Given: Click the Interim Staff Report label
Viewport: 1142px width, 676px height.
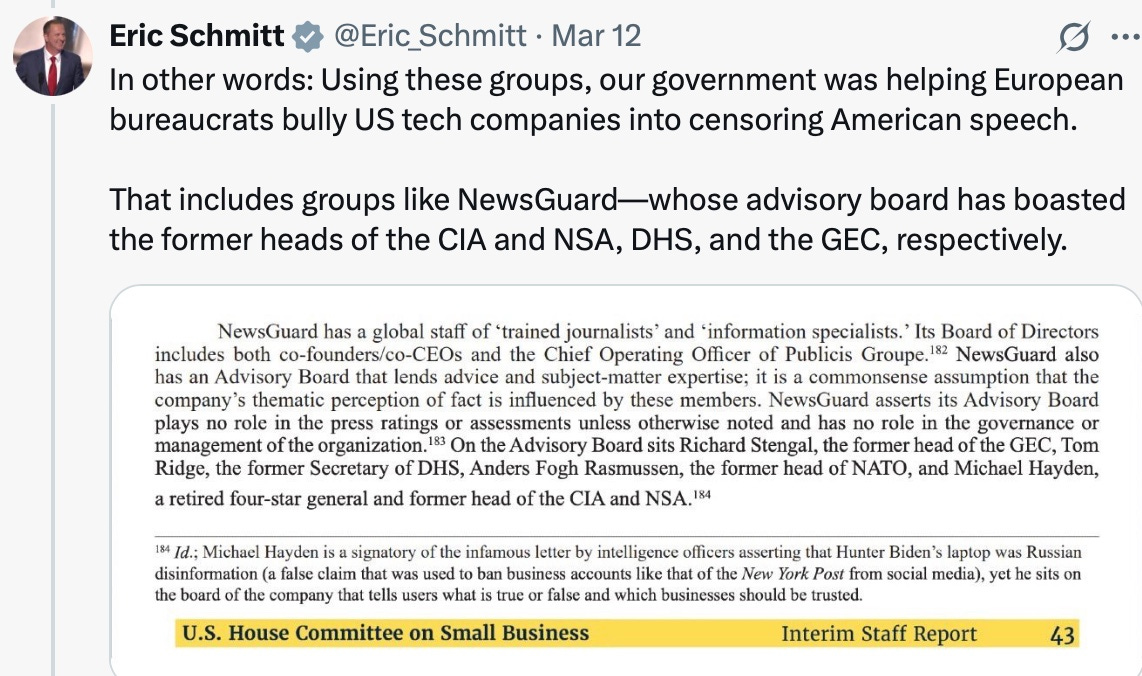Looking at the screenshot, I should tap(879, 634).
